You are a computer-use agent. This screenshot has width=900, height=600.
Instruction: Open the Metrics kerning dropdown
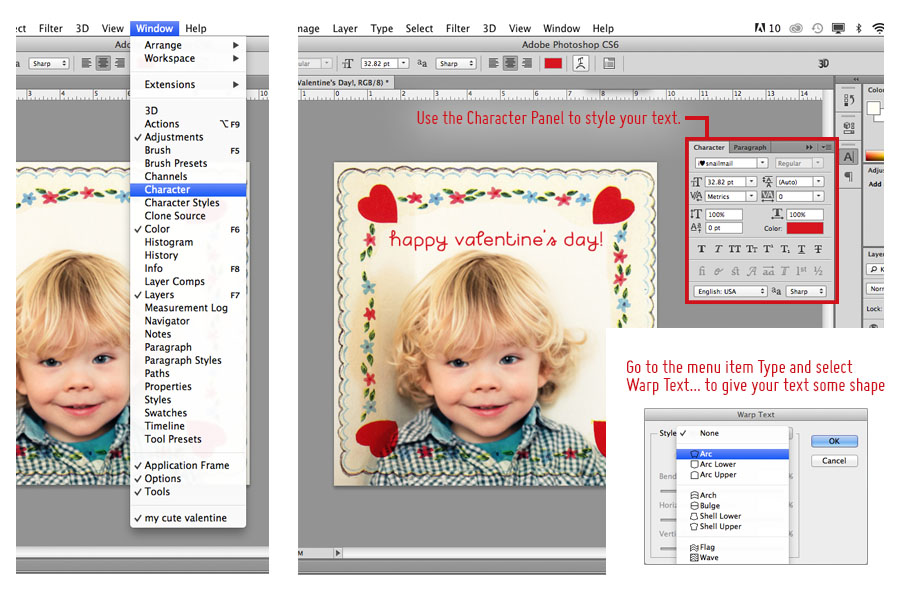751,196
